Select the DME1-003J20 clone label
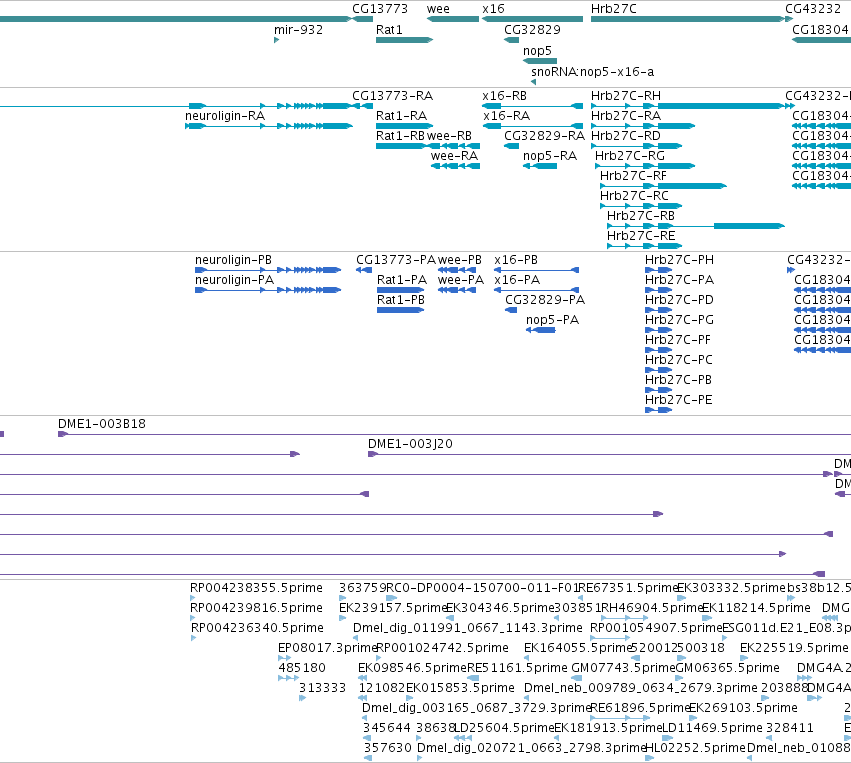The image size is (851, 763). [410, 444]
